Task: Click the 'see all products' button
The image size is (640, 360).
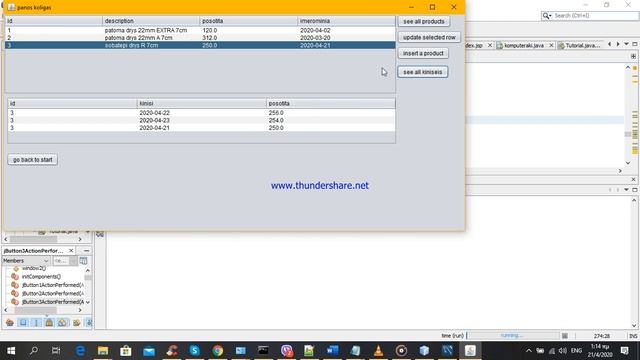Action: pyautogui.click(x=424, y=21)
